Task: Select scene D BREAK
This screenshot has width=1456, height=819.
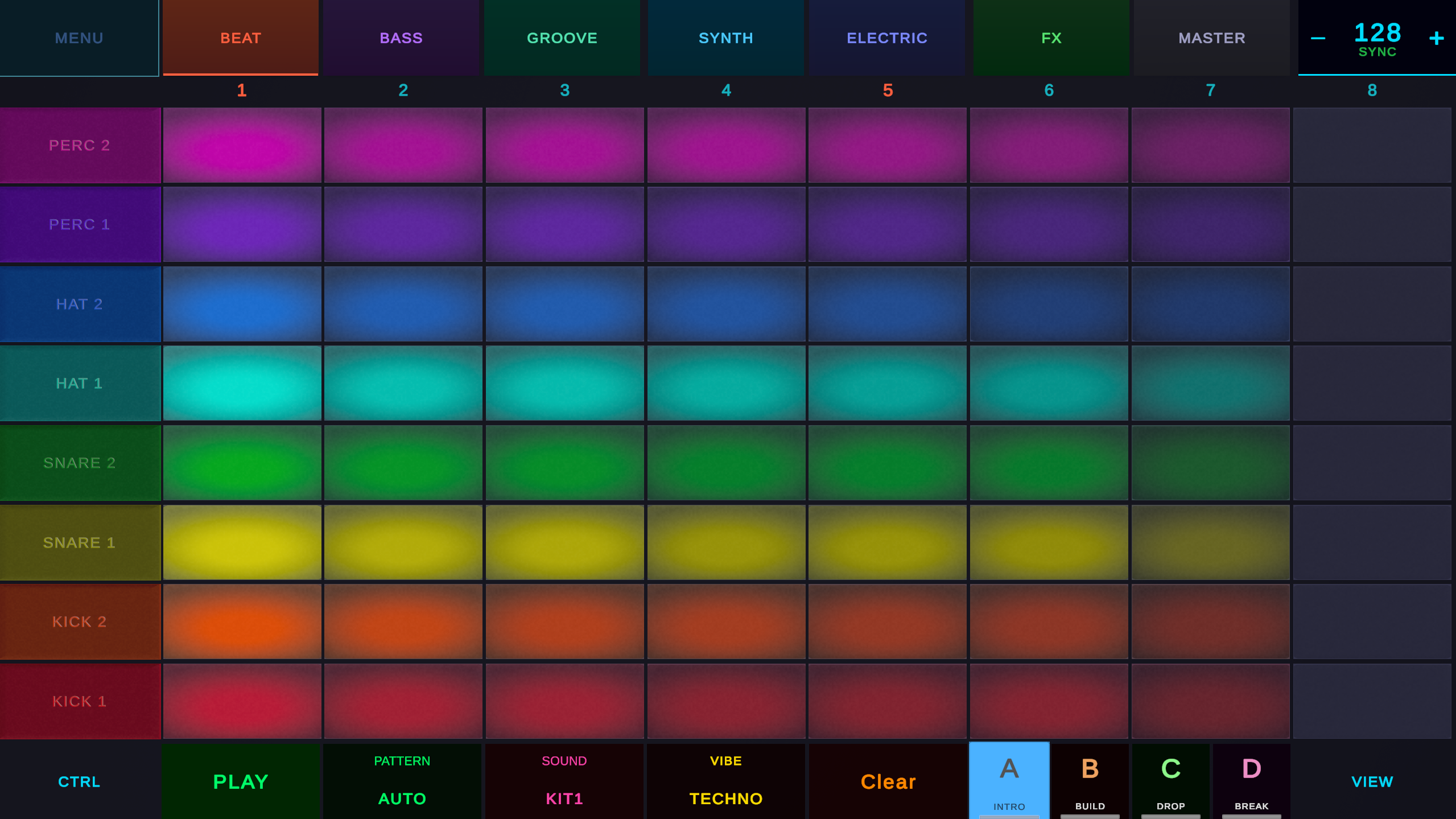Action: click(1252, 781)
